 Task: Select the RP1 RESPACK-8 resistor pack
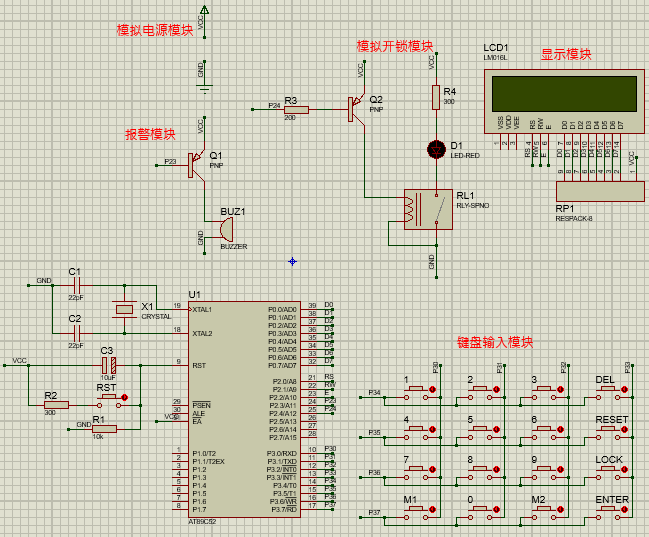tap(600, 191)
